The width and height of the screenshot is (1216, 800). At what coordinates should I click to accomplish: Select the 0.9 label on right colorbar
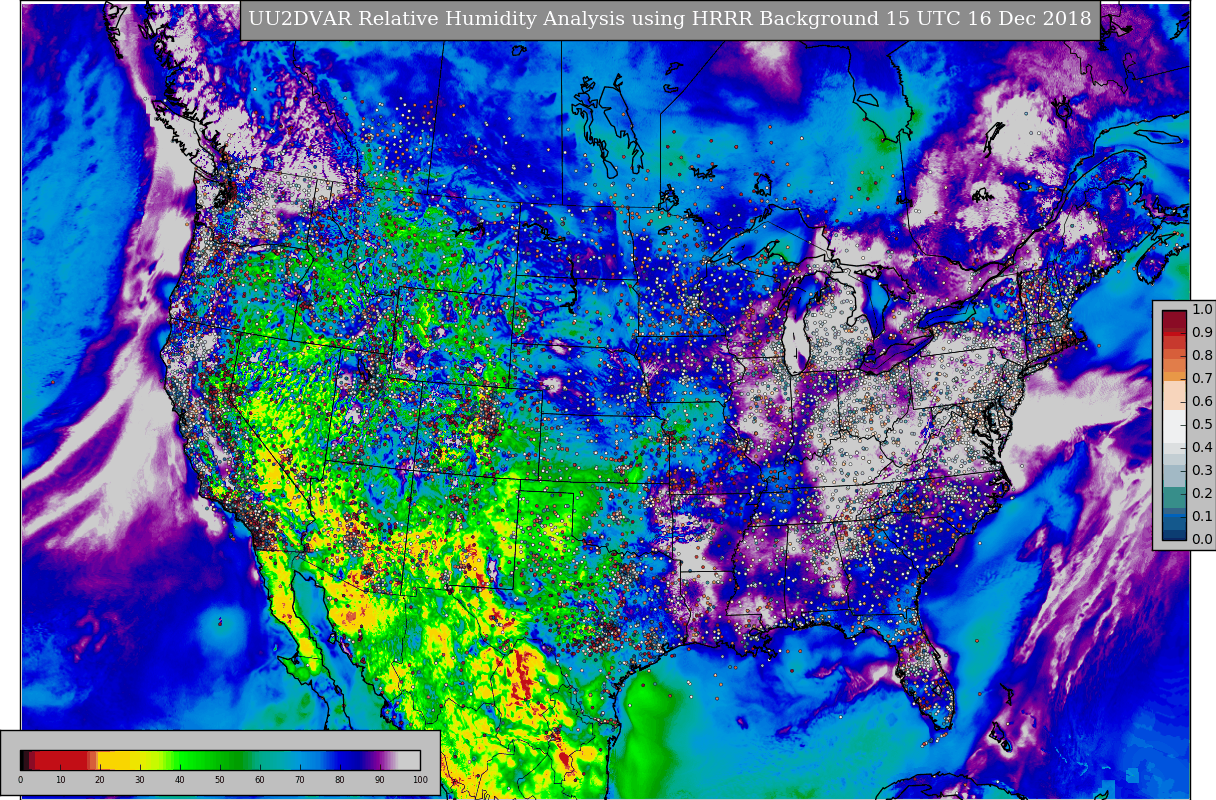(x=1202, y=333)
